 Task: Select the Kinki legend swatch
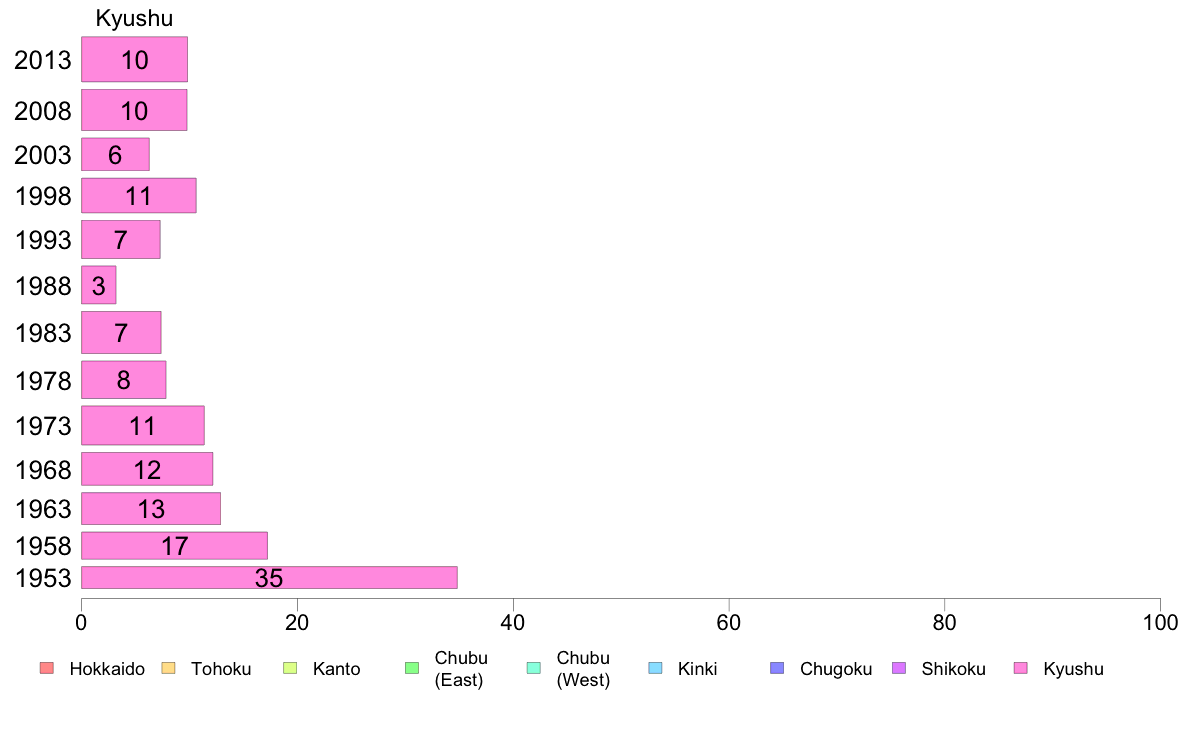(x=655, y=668)
